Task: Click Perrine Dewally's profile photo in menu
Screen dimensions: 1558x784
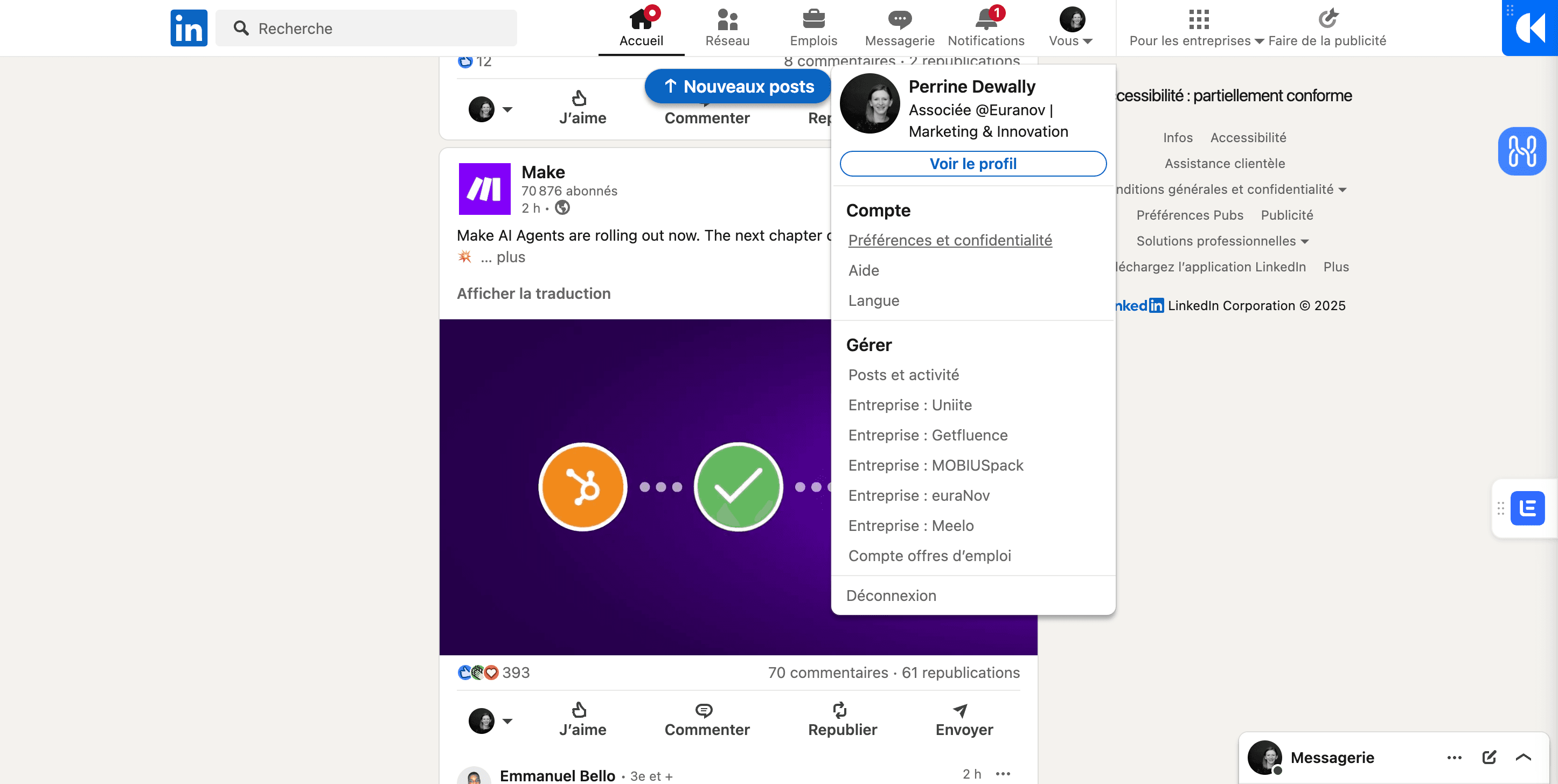Action: tap(870, 103)
